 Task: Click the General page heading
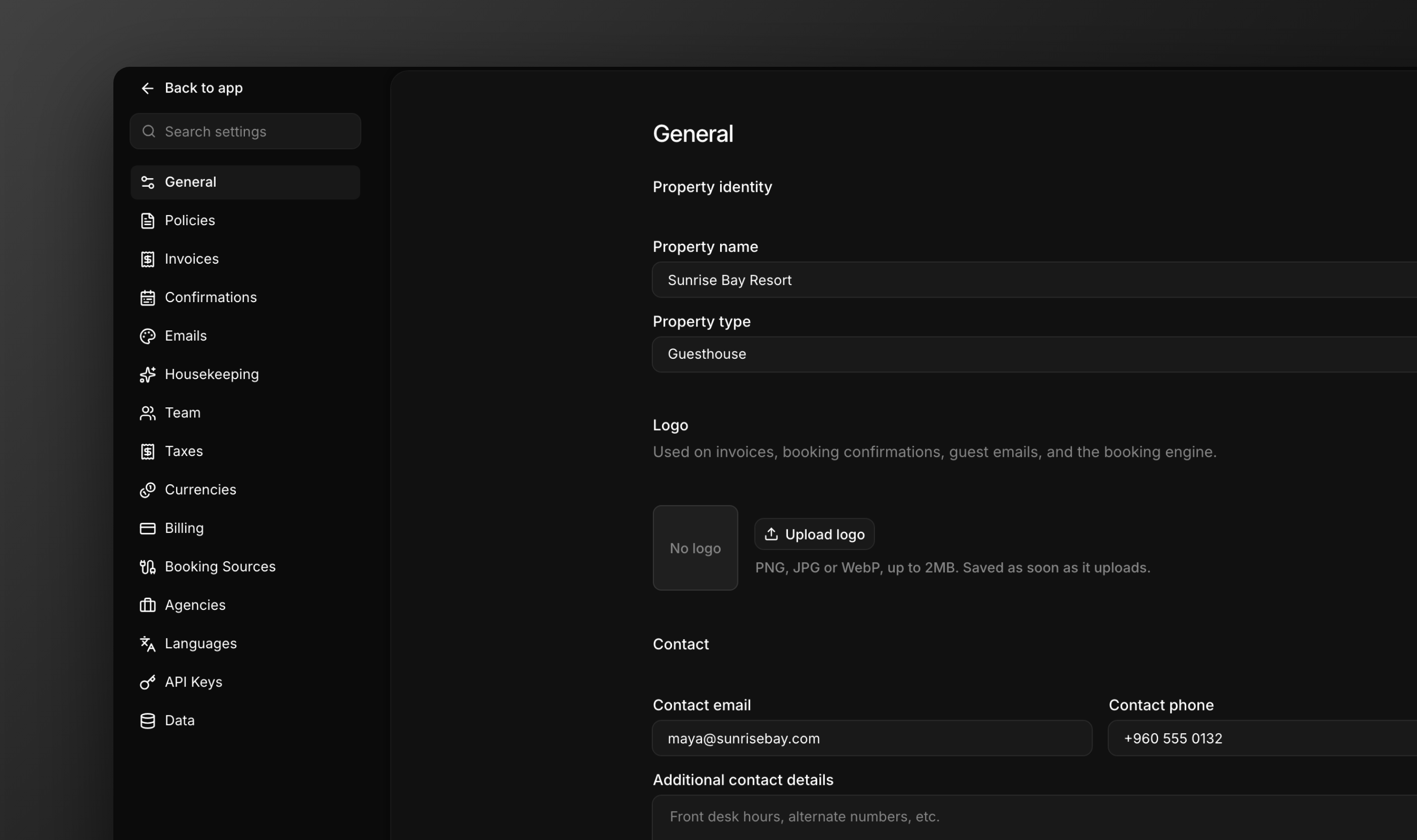693,134
